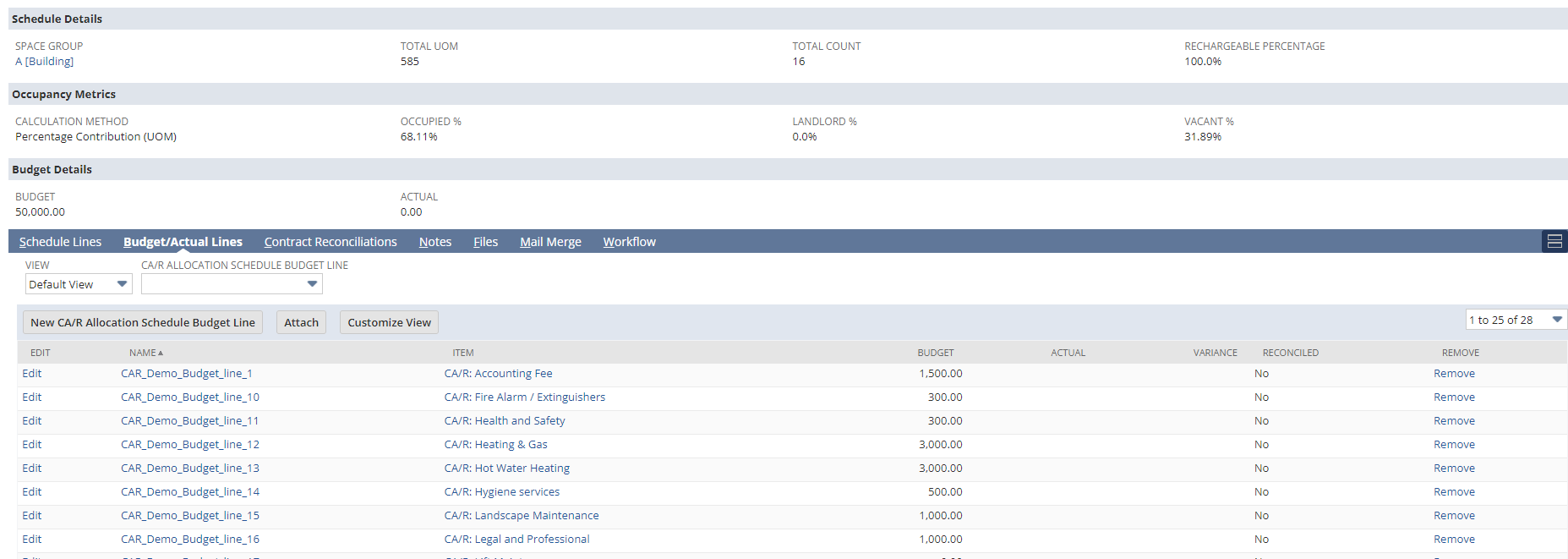The height and width of the screenshot is (559, 1568).
Task: Open CAR_Demo_Budget_line_14 name link
Action: pos(190,491)
